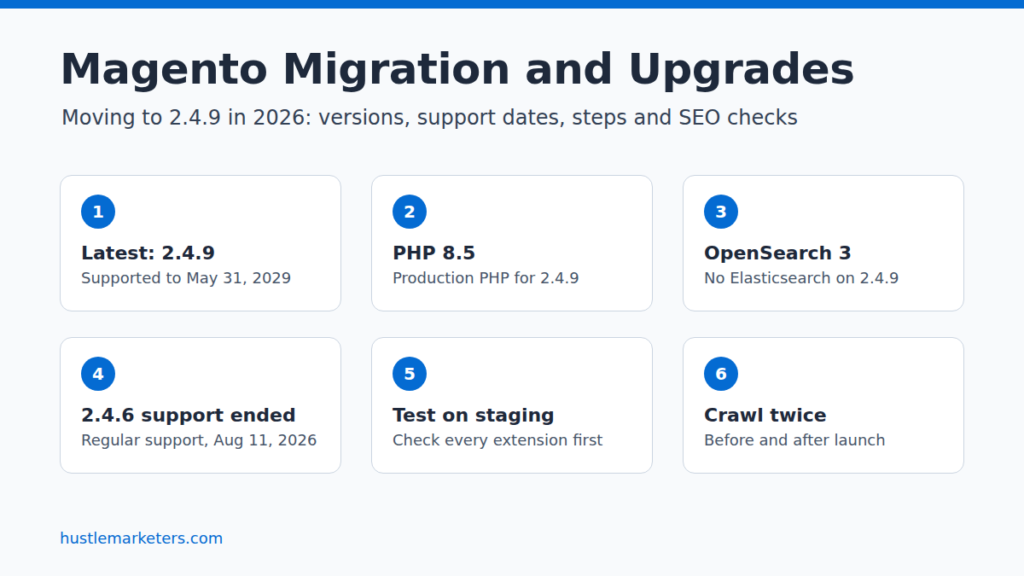
Task: Click 'Before and after launch' text
Action: [794, 440]
